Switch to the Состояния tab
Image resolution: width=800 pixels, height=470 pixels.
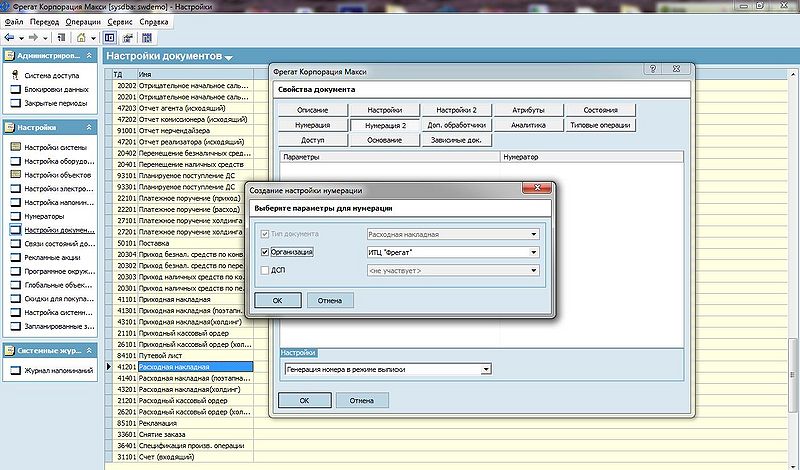[x=601, y=110]
